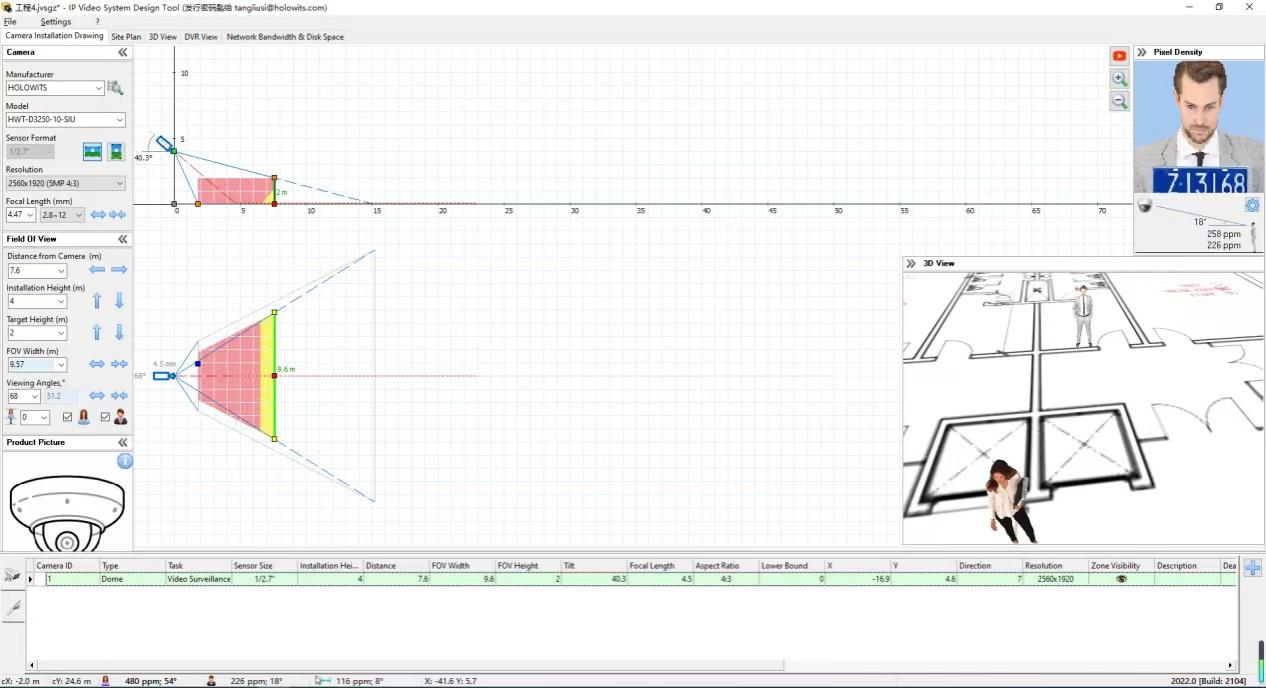Viewport: 1266px width, 688px height.
Task: Open the Resolution dropdown
Action: pyautogui.click(x=120, y=183)
